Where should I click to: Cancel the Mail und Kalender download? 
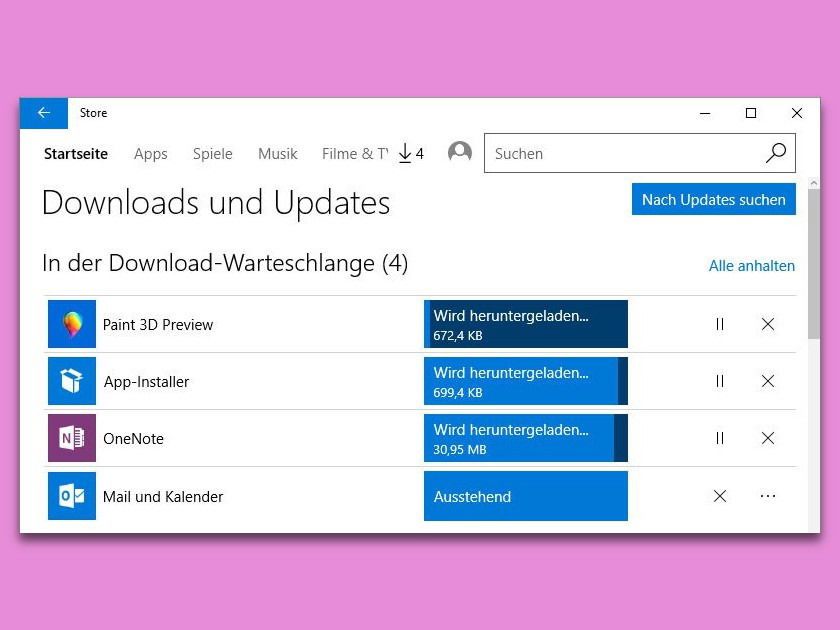[x=720, y=496]
